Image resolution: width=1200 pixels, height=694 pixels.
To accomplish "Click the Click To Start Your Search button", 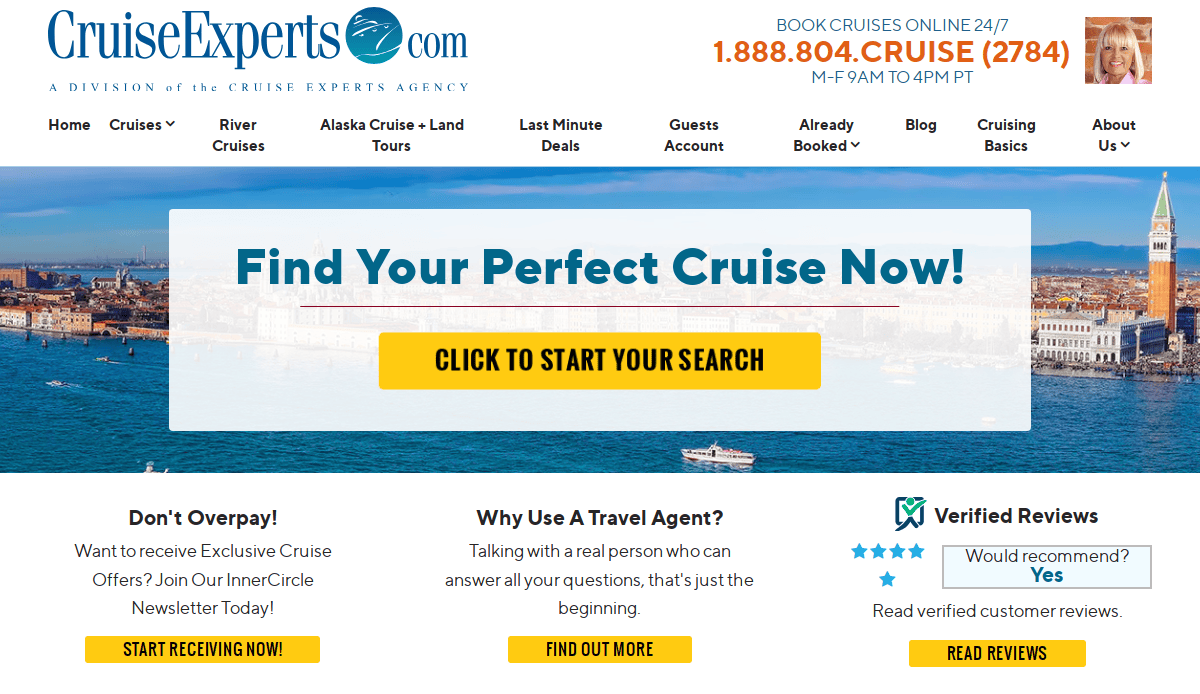I will point(600,361).
